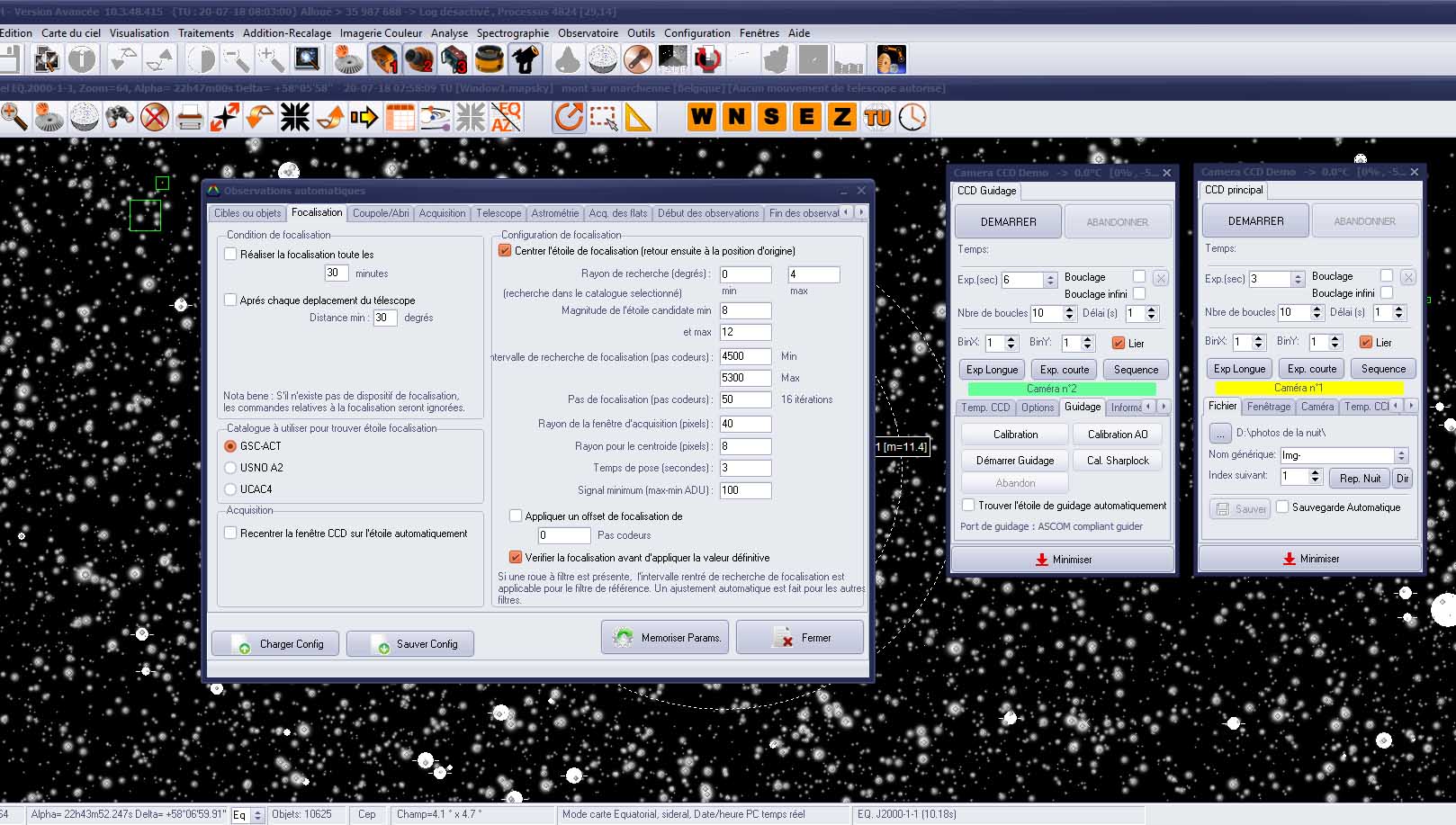Point the map to Zenith with Z icon
1456x825 pixels.
click(x=841, y=117)
